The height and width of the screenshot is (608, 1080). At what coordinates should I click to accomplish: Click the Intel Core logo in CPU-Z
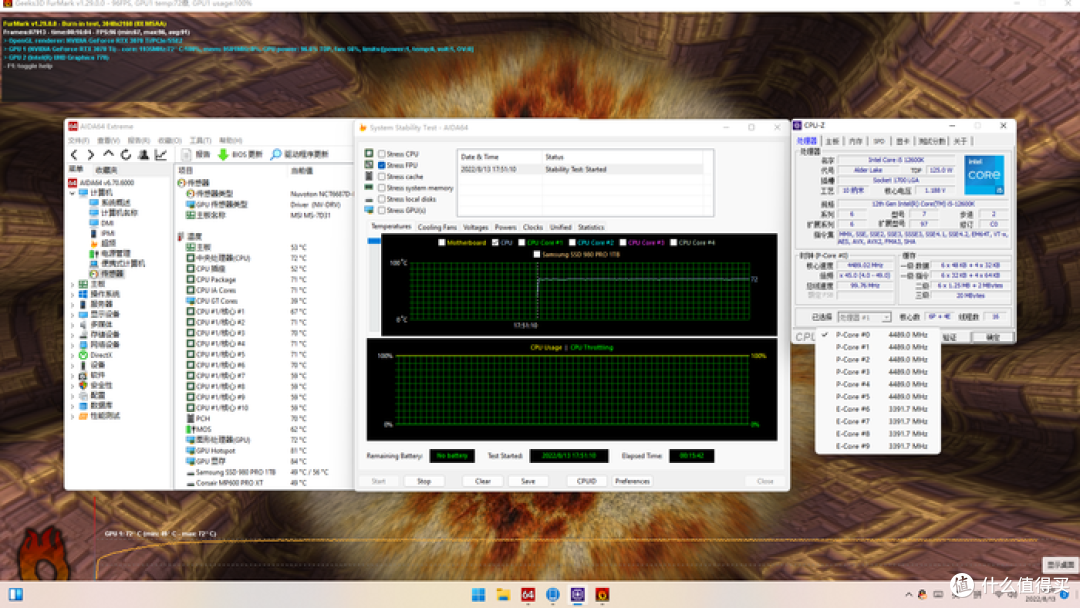984,175
